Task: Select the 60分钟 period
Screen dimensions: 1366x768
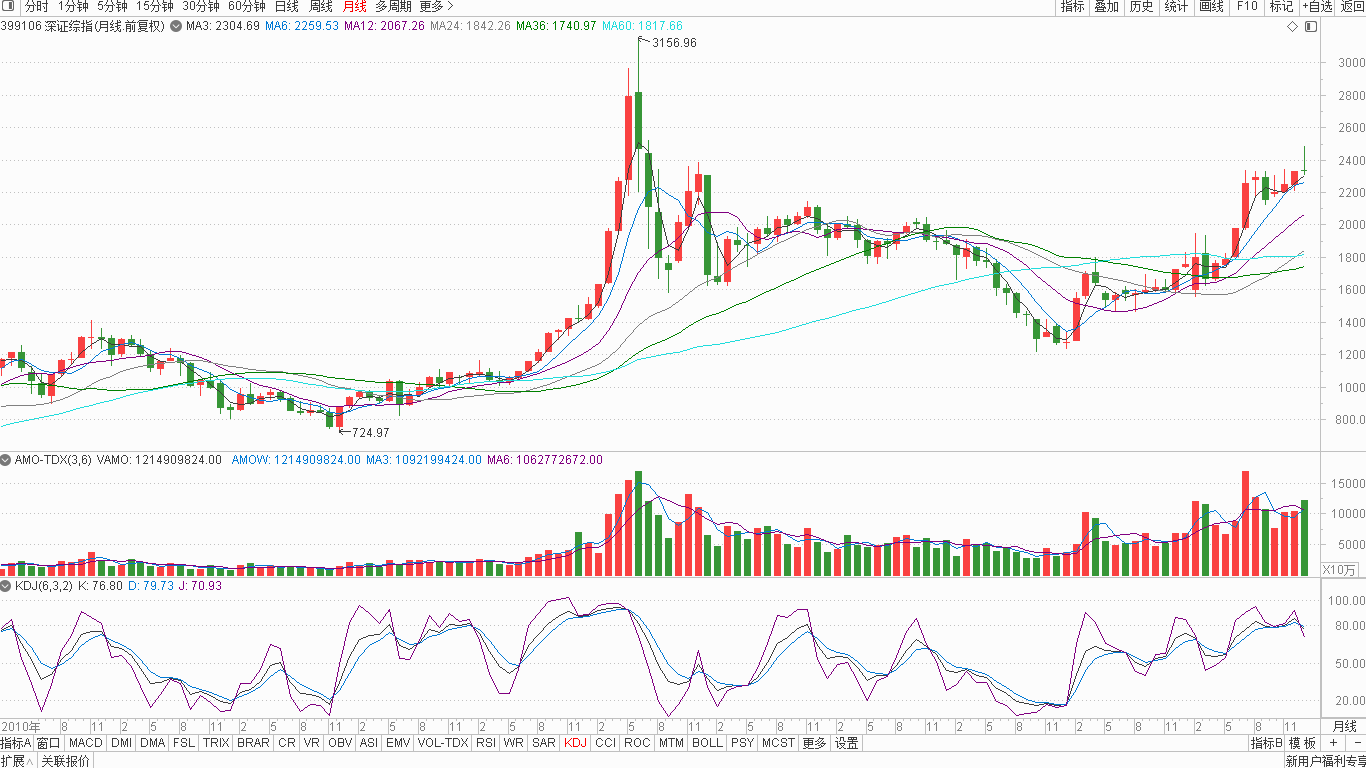Action: 247,6
